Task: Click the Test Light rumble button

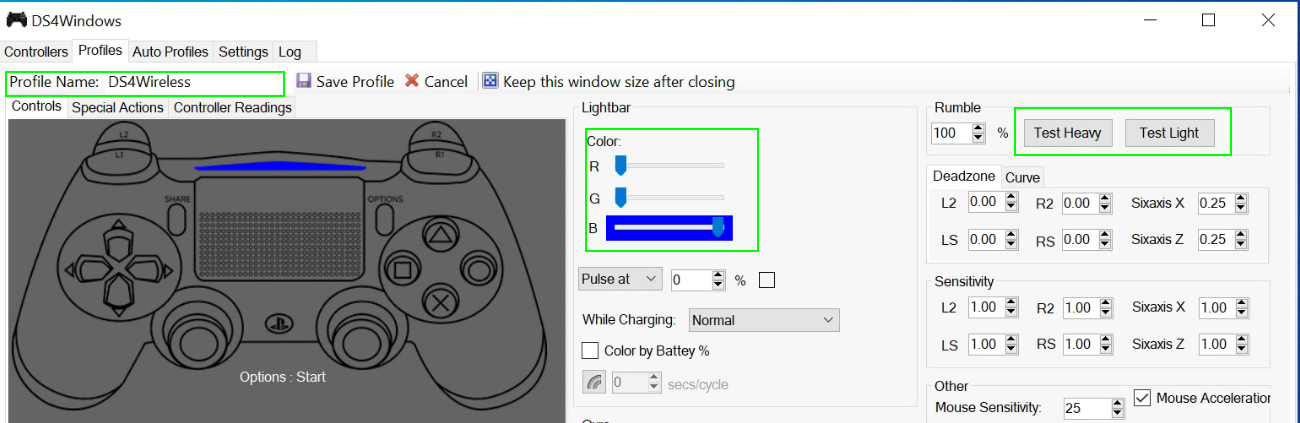Action: [x=1169, y=133]
